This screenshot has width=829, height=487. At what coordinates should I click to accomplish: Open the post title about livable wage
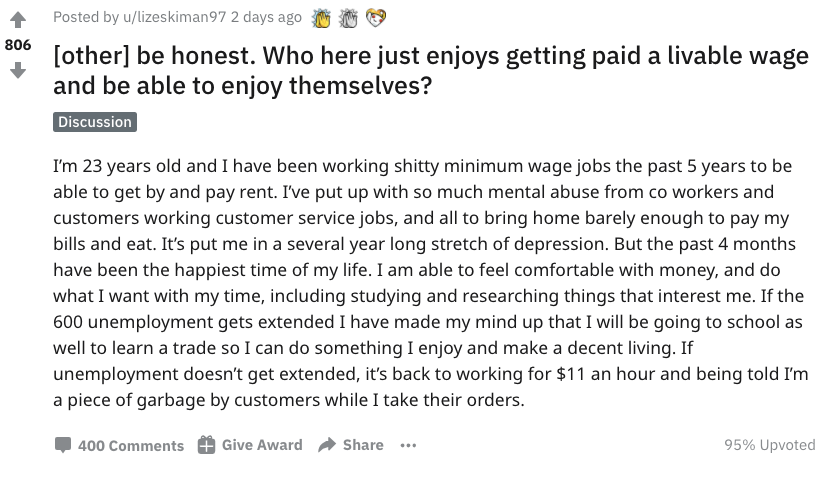point(431,70)
